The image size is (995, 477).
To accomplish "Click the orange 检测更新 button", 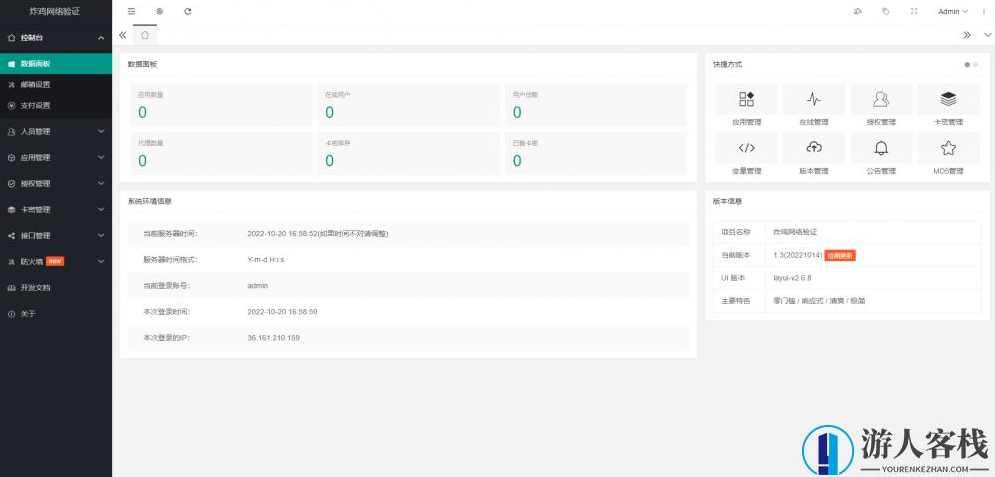I will coord(840,255).
